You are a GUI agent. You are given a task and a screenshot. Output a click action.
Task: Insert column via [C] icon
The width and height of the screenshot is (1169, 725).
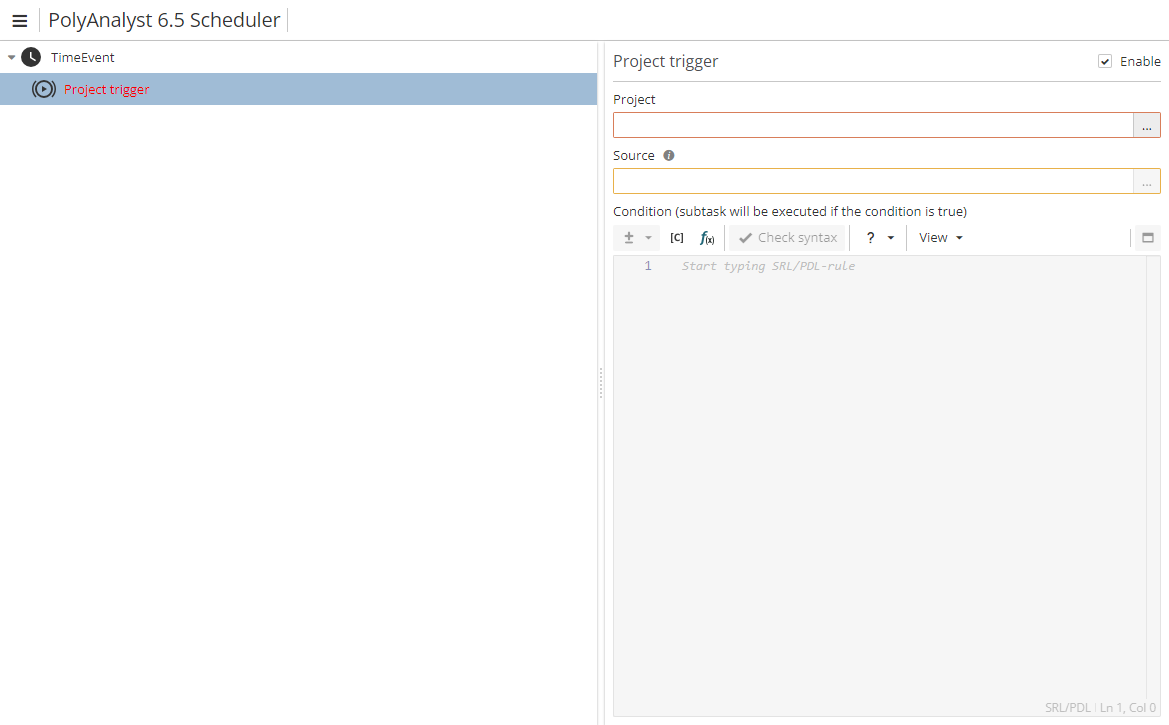pyautogui.click(x=677, y=238)
